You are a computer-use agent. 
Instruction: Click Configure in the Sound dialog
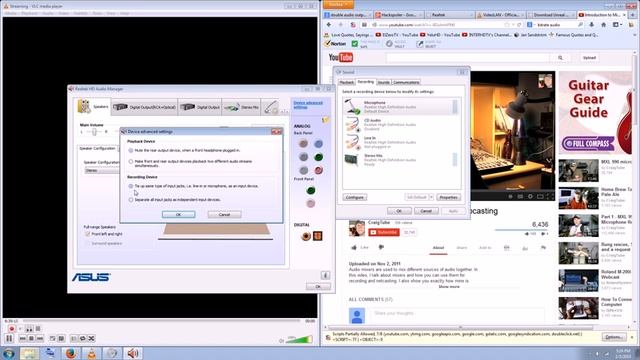point(355,198)
